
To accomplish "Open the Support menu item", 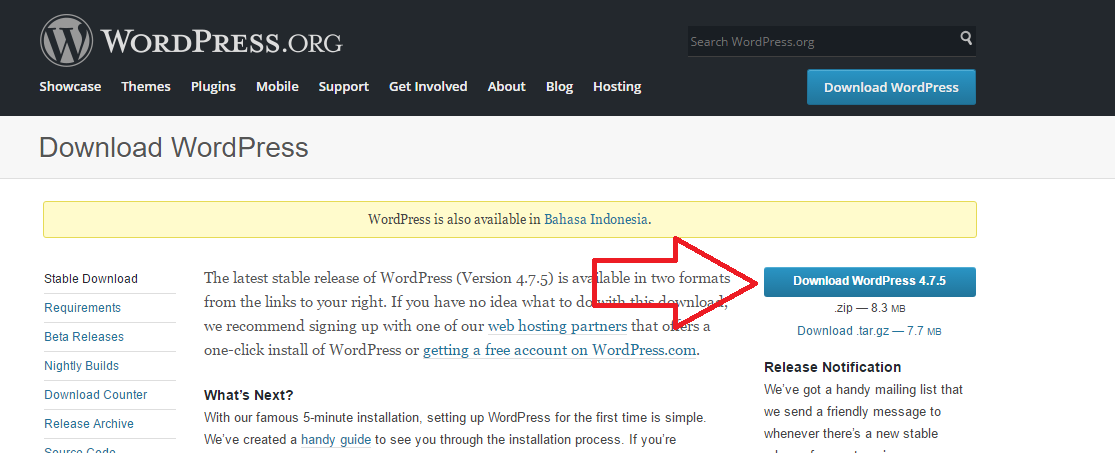I will 343,87.
